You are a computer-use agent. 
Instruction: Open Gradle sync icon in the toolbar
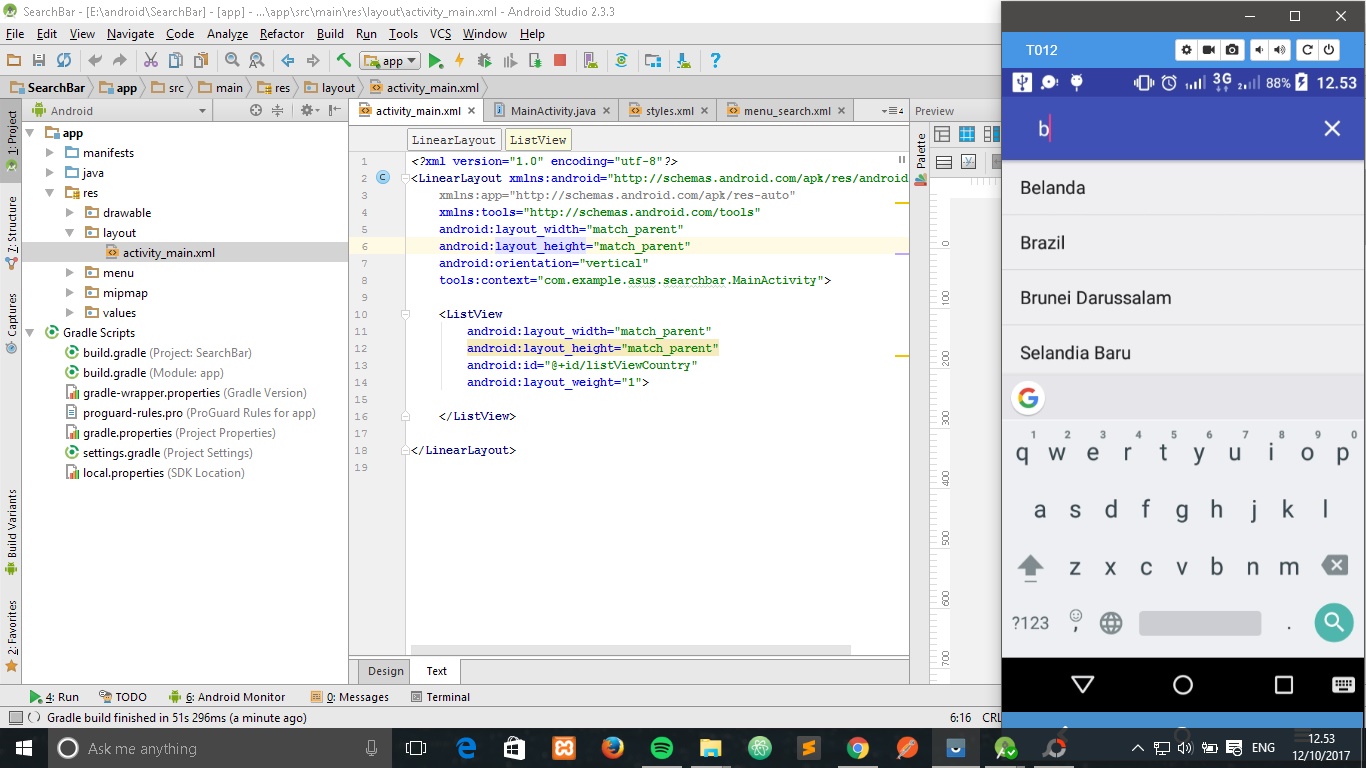coord(622,60)
